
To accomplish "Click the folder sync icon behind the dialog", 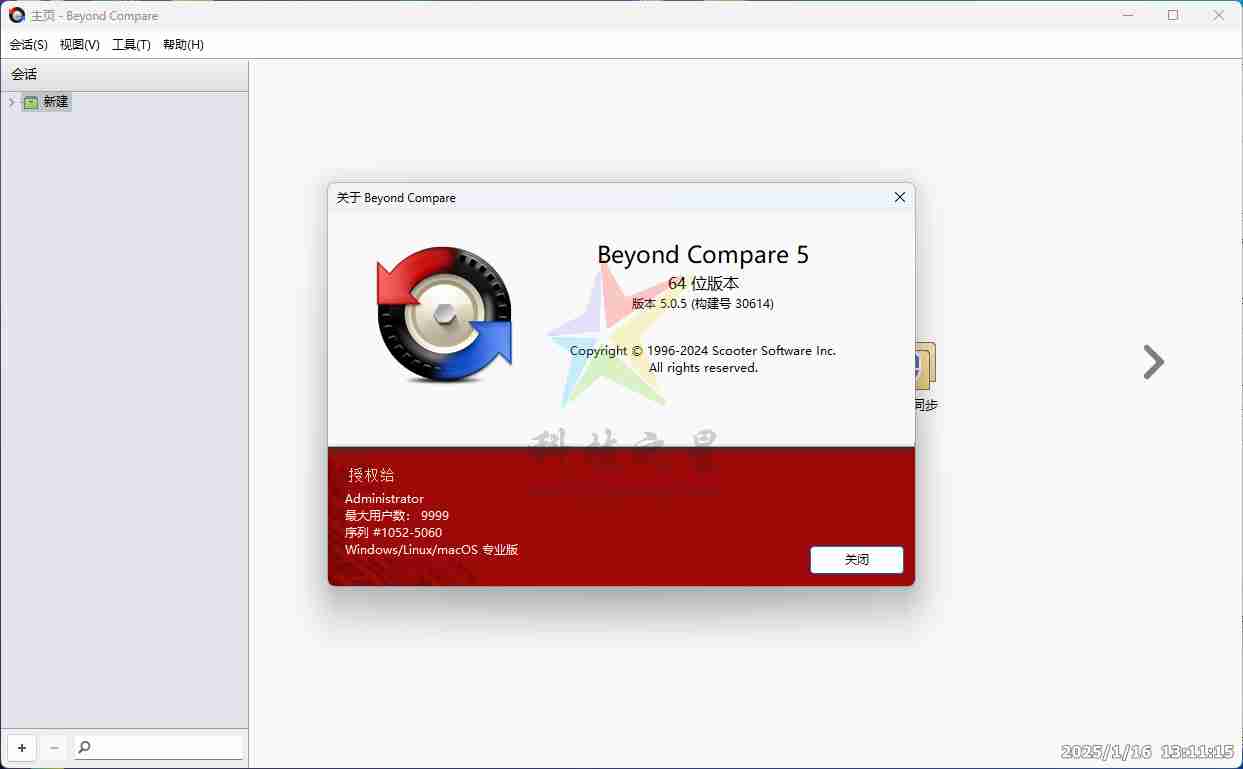I will coord(925,365).
